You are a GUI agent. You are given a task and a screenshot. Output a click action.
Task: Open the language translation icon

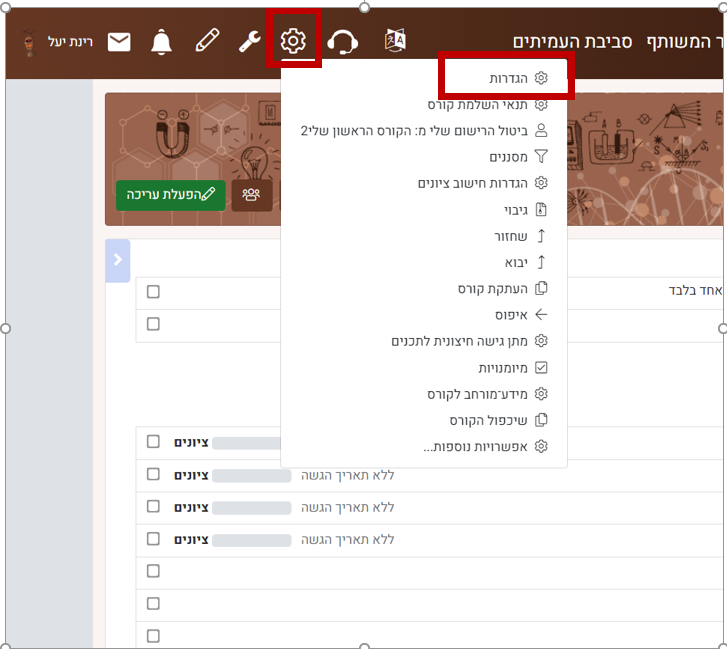[395, 40]
